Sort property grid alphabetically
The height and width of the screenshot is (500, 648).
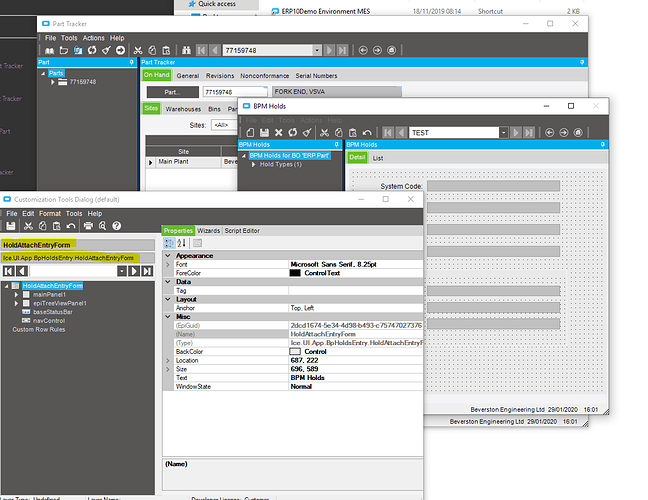point(181,243)
